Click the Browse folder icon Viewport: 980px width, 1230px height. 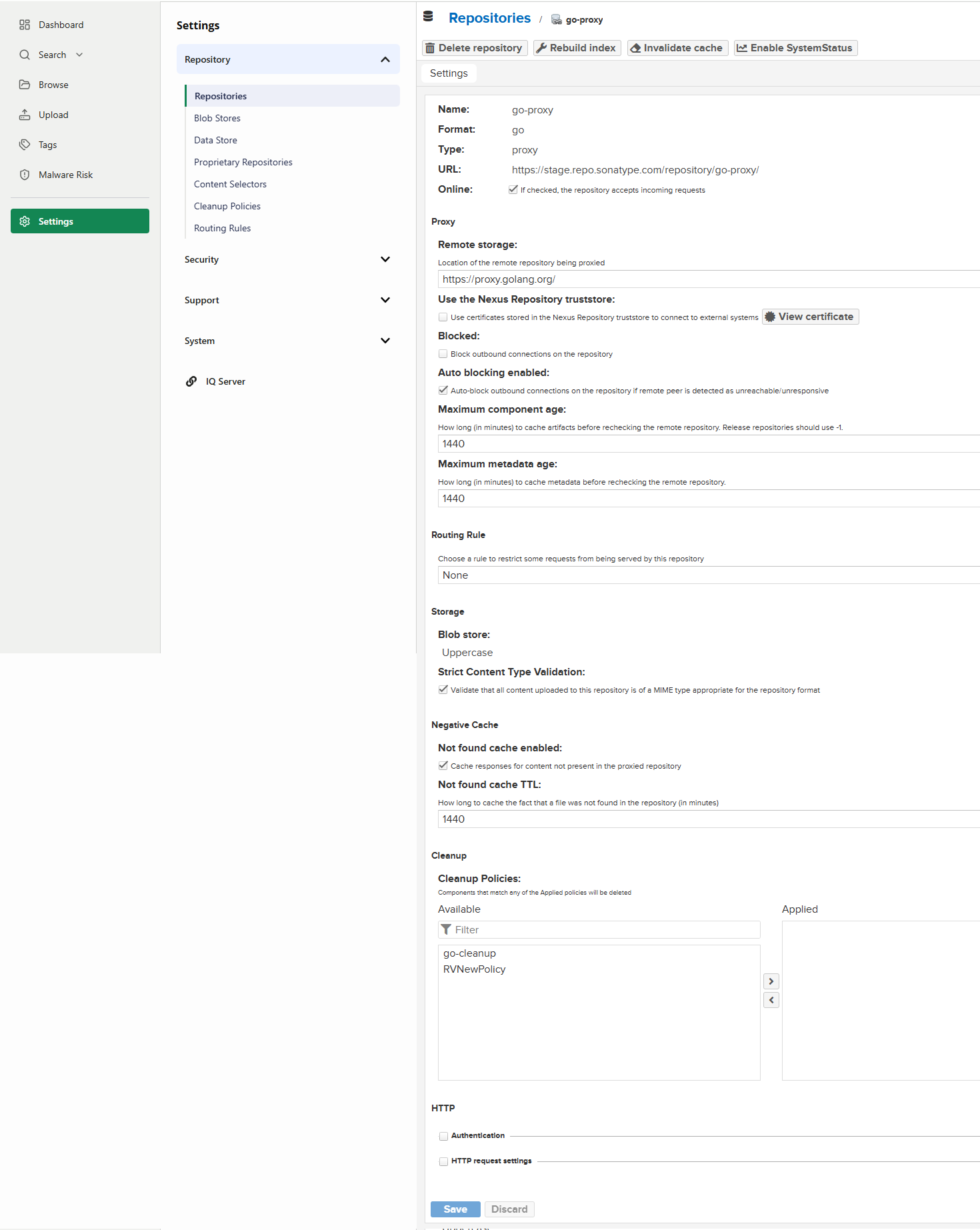click(25, 85)
